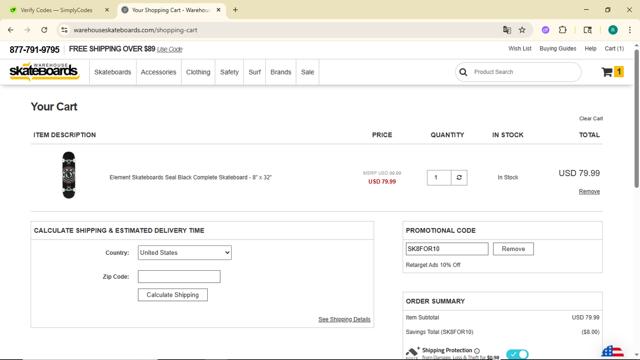Click the 877-791-9795 phone number
640x360 pixels.
pyautogui.click(x=34, y=50)
